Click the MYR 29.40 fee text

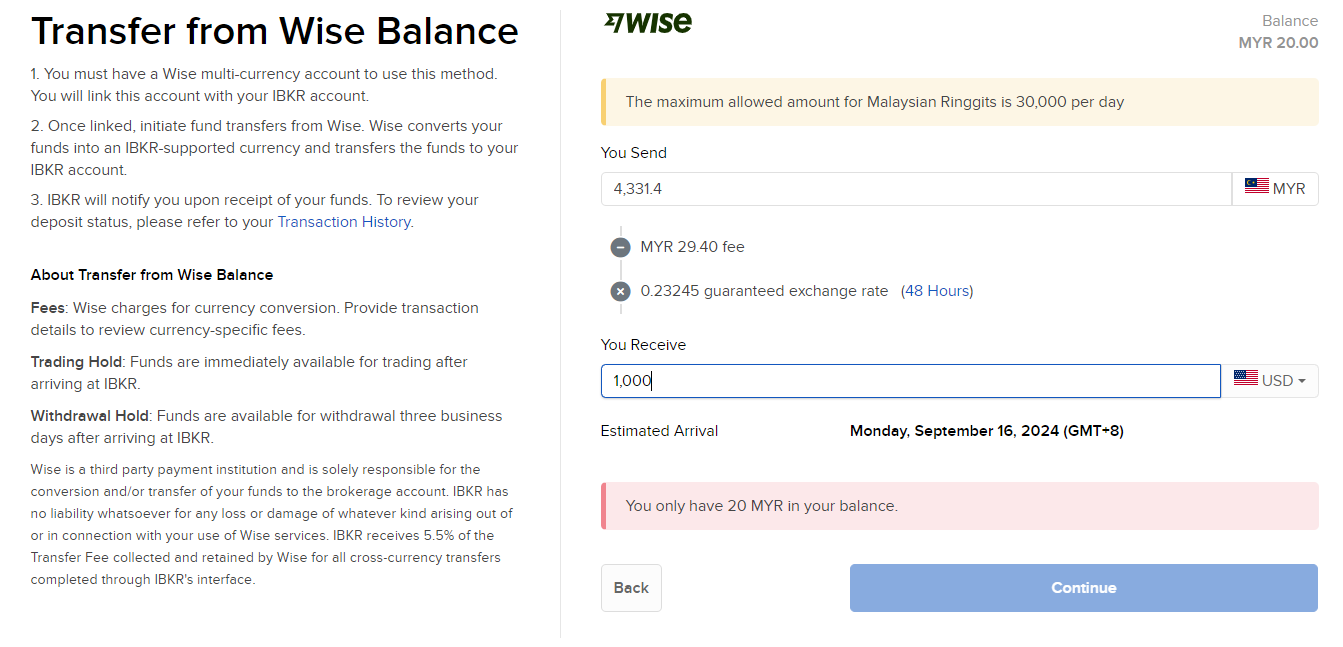(692, 247)
